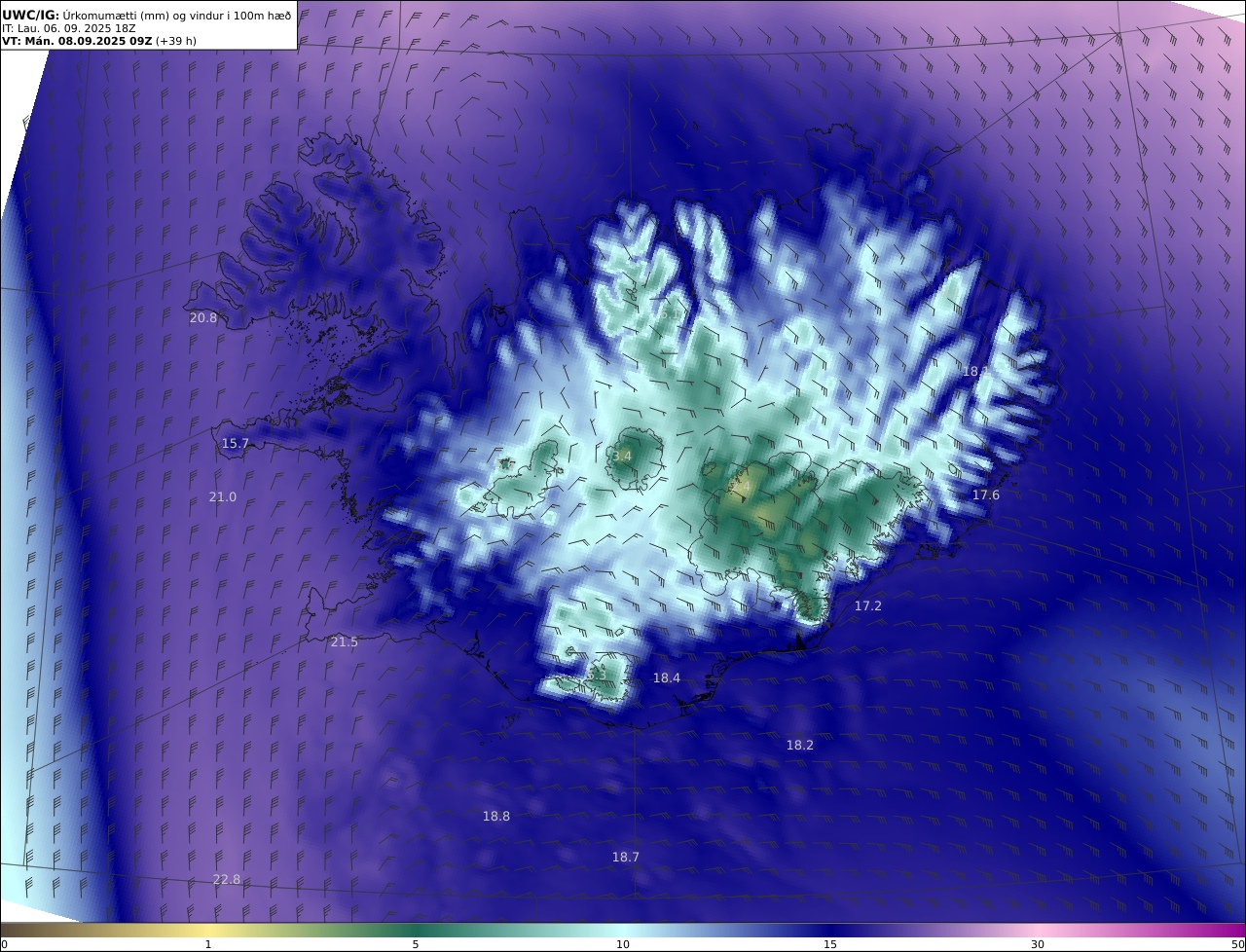This screenshot has width=1246, height=952.
Task: Click the 18.1 value label
Action: point(975,372)
